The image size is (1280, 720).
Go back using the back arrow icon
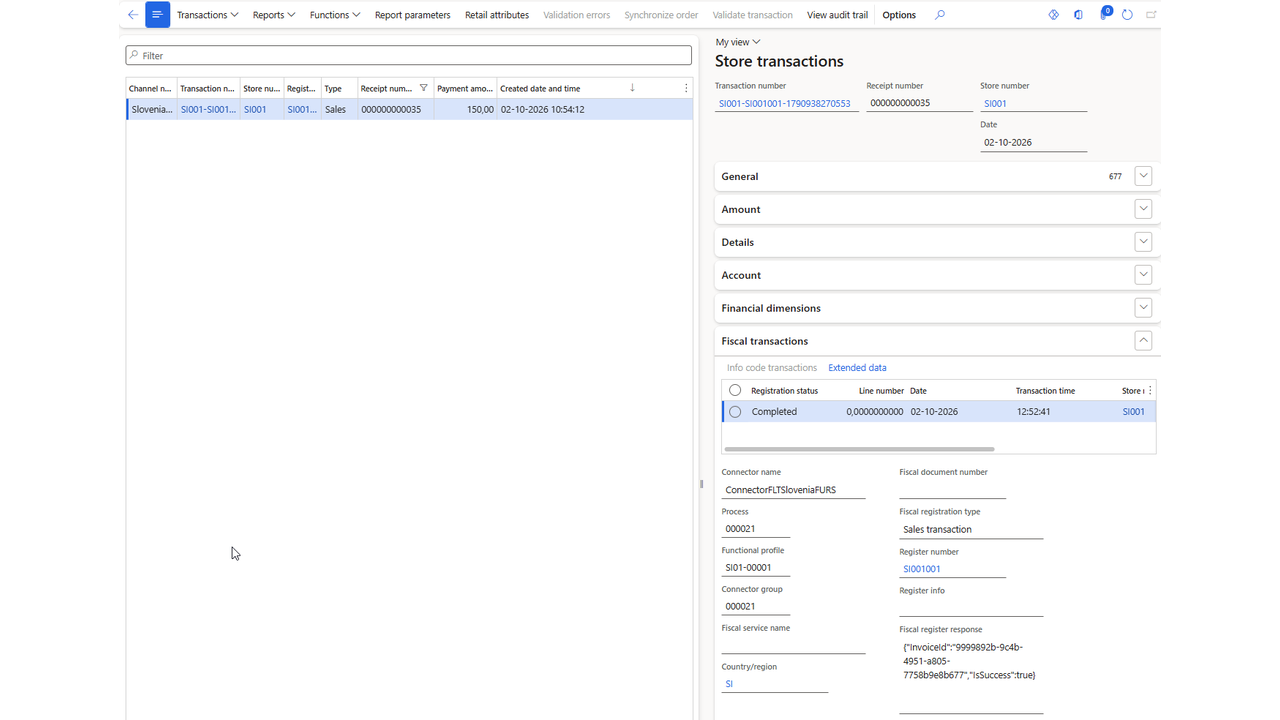[x=133, y=15]
